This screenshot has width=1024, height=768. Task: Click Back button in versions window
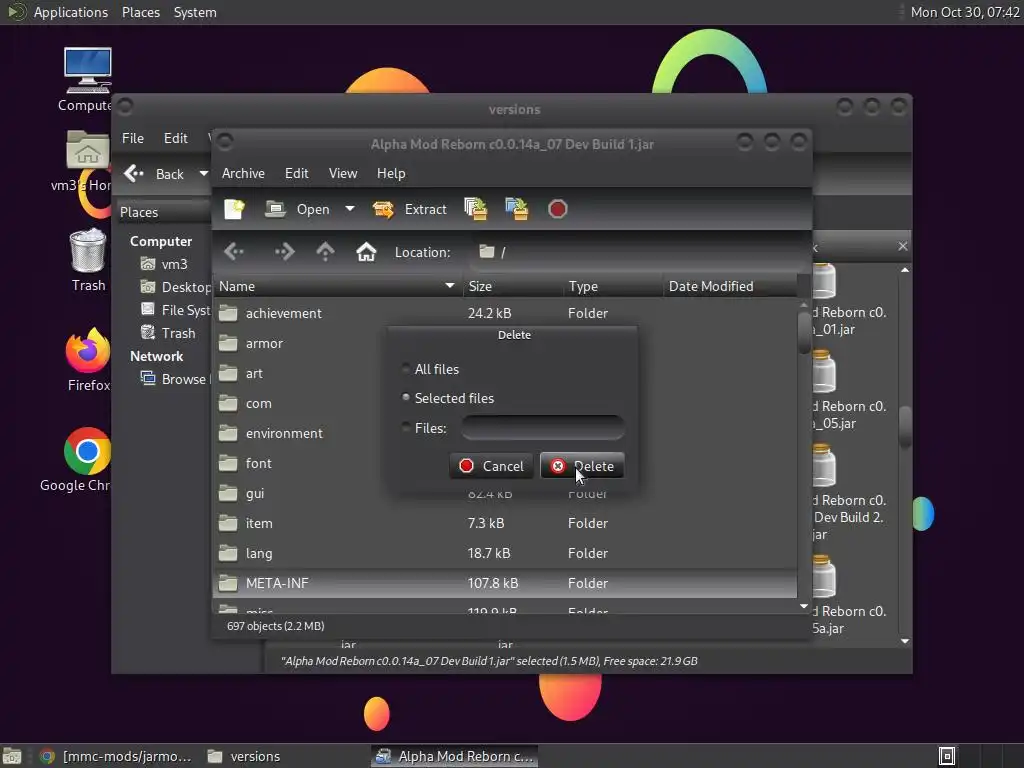(x=154, y=174)
